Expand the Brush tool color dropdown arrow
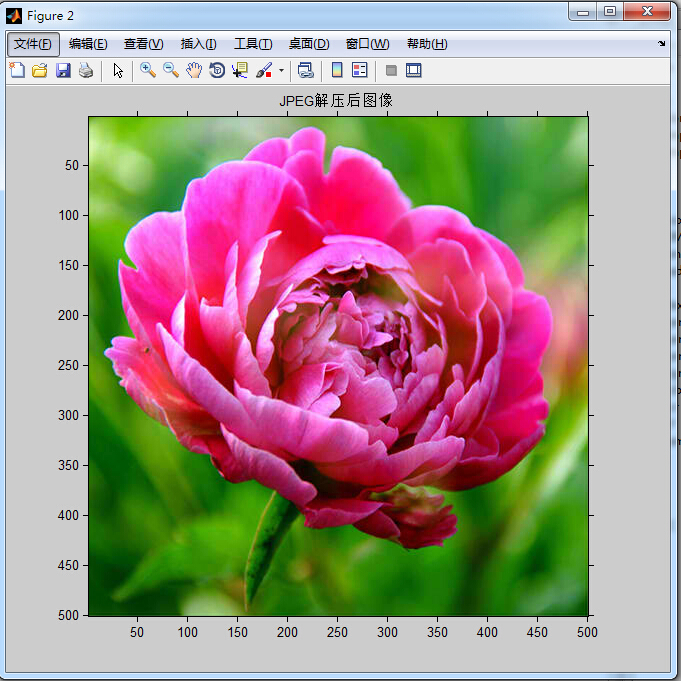Viewport: 681px width, 681px height. 281,70
